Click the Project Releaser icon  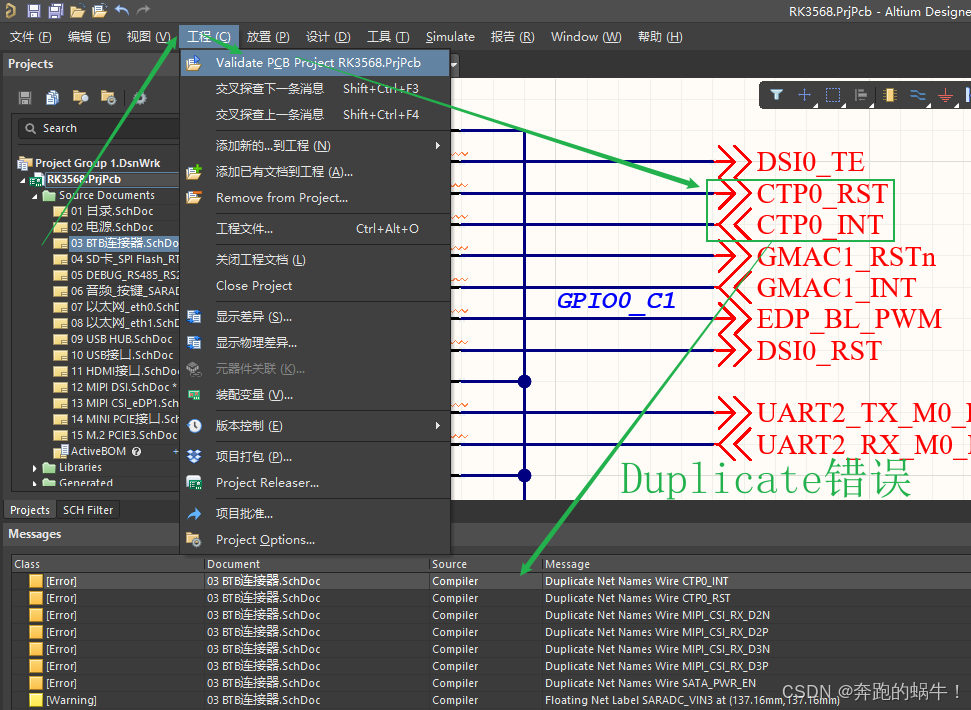194,483
